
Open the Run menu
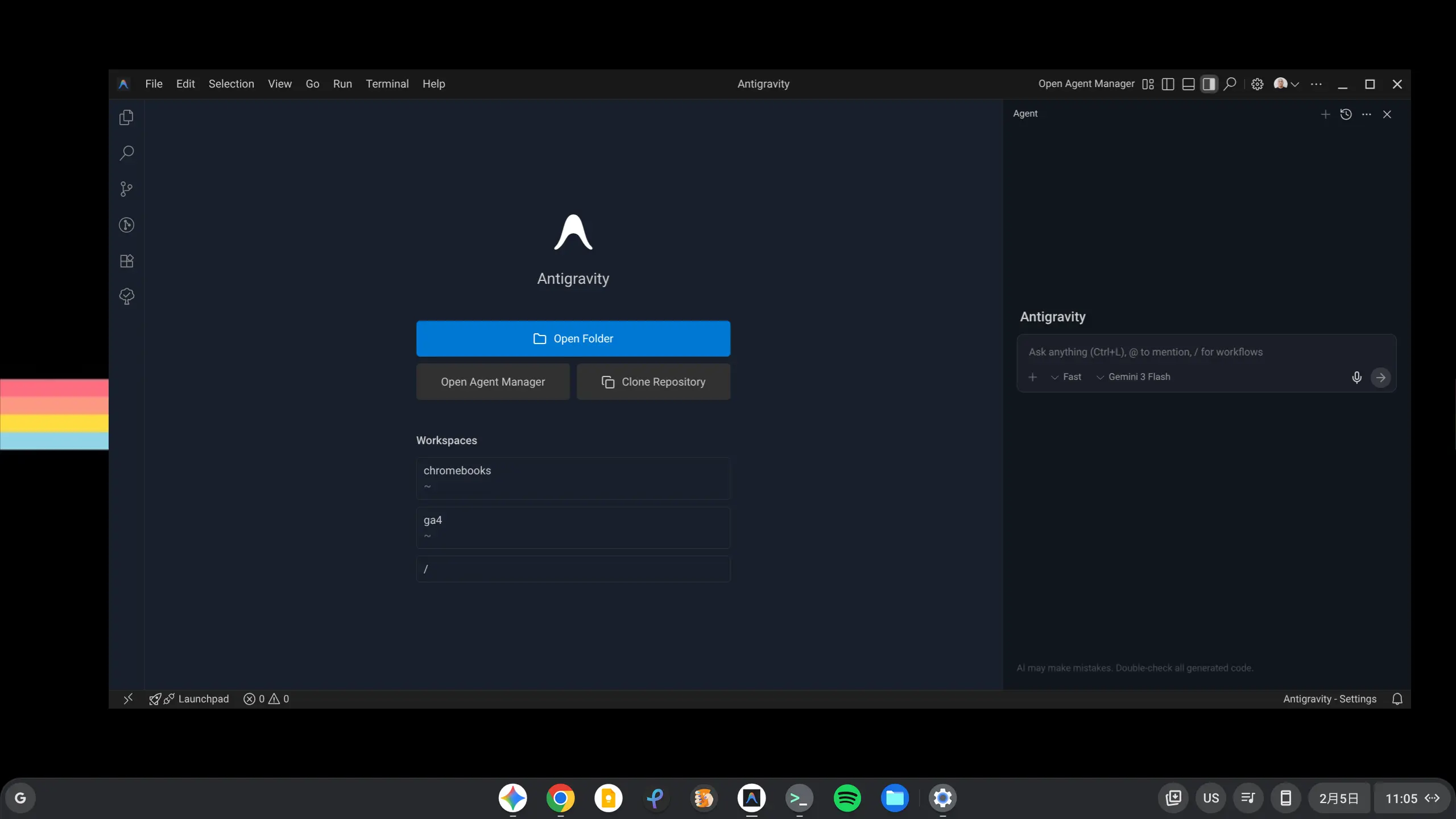click(342, 84)
